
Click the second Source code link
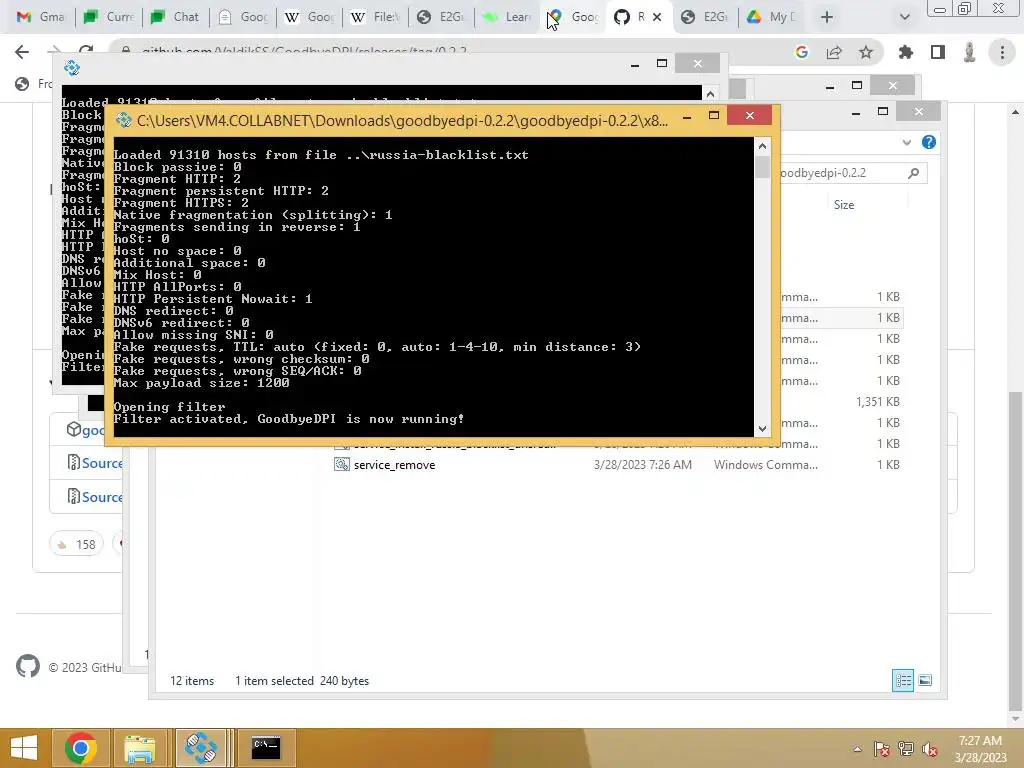102,497
